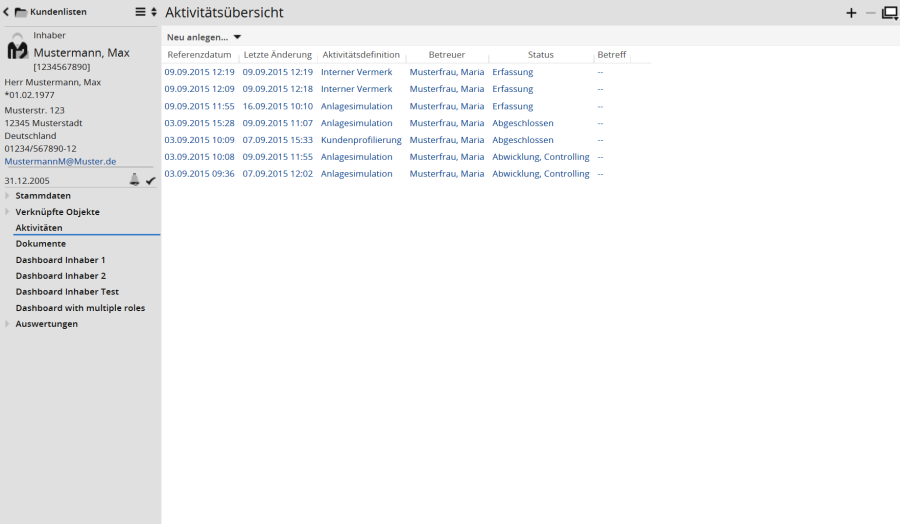Click the back arrow beside Kundenlisten
900x524 pixels.
[x=6, y=12]
